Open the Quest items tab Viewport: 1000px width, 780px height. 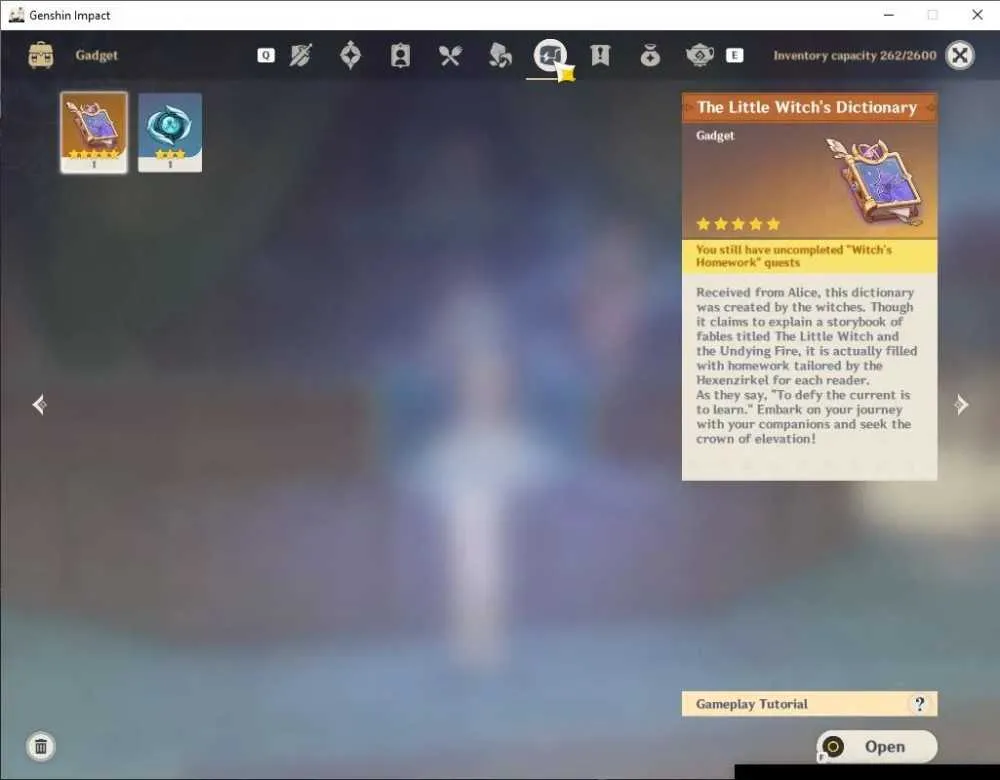pos(600,55)
